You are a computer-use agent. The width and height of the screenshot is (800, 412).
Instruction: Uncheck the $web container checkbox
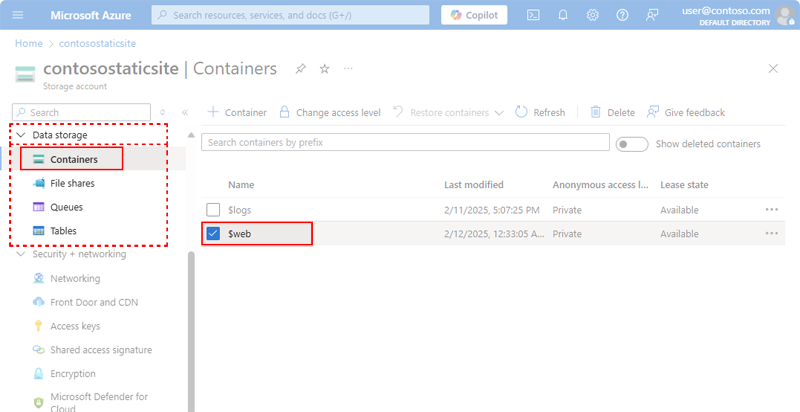pyautogui.click(x=213, y=233)
